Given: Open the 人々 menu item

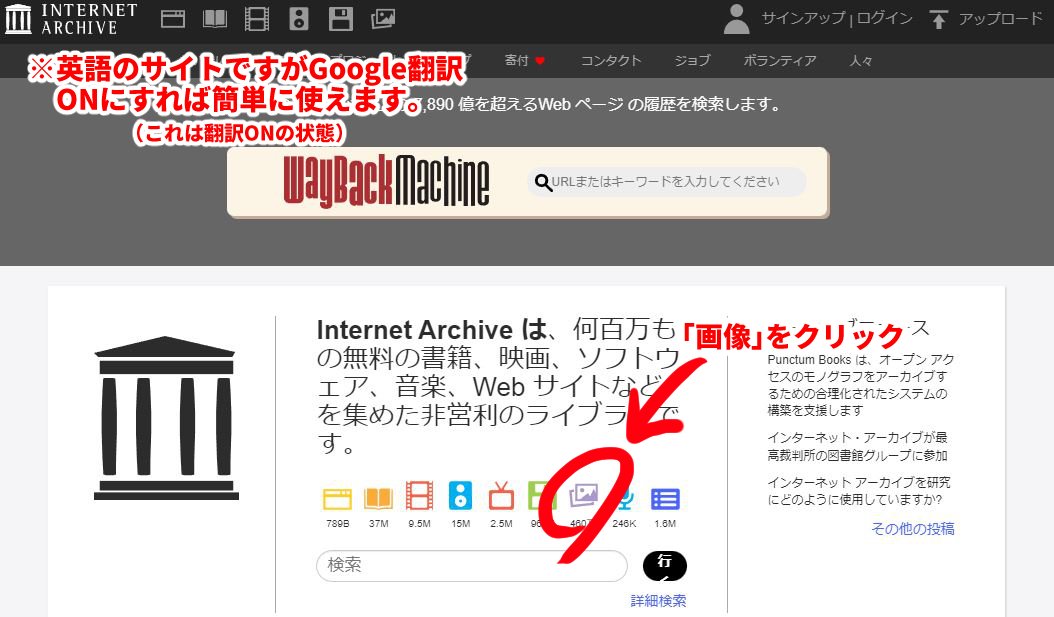Looking at the screenshot, I should (x=861, y=60).
